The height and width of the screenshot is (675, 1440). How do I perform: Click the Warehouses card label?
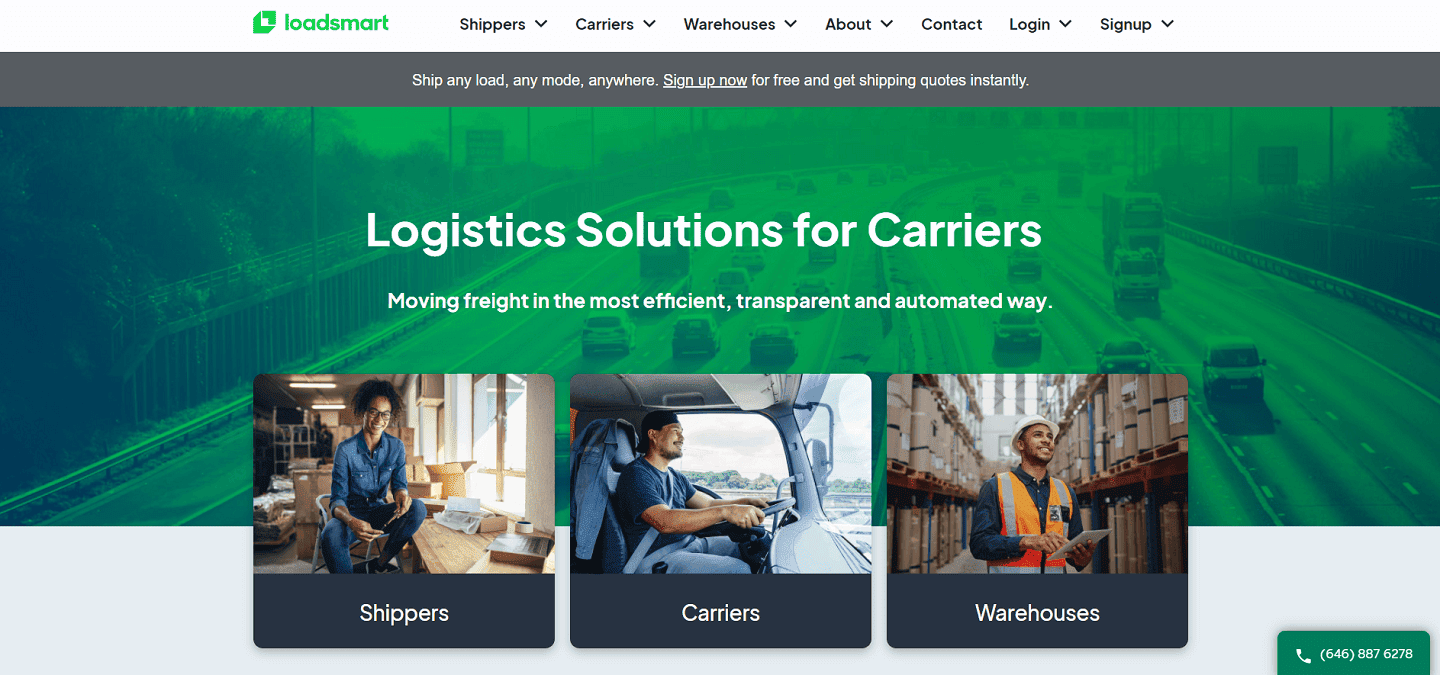point(1037,612)
